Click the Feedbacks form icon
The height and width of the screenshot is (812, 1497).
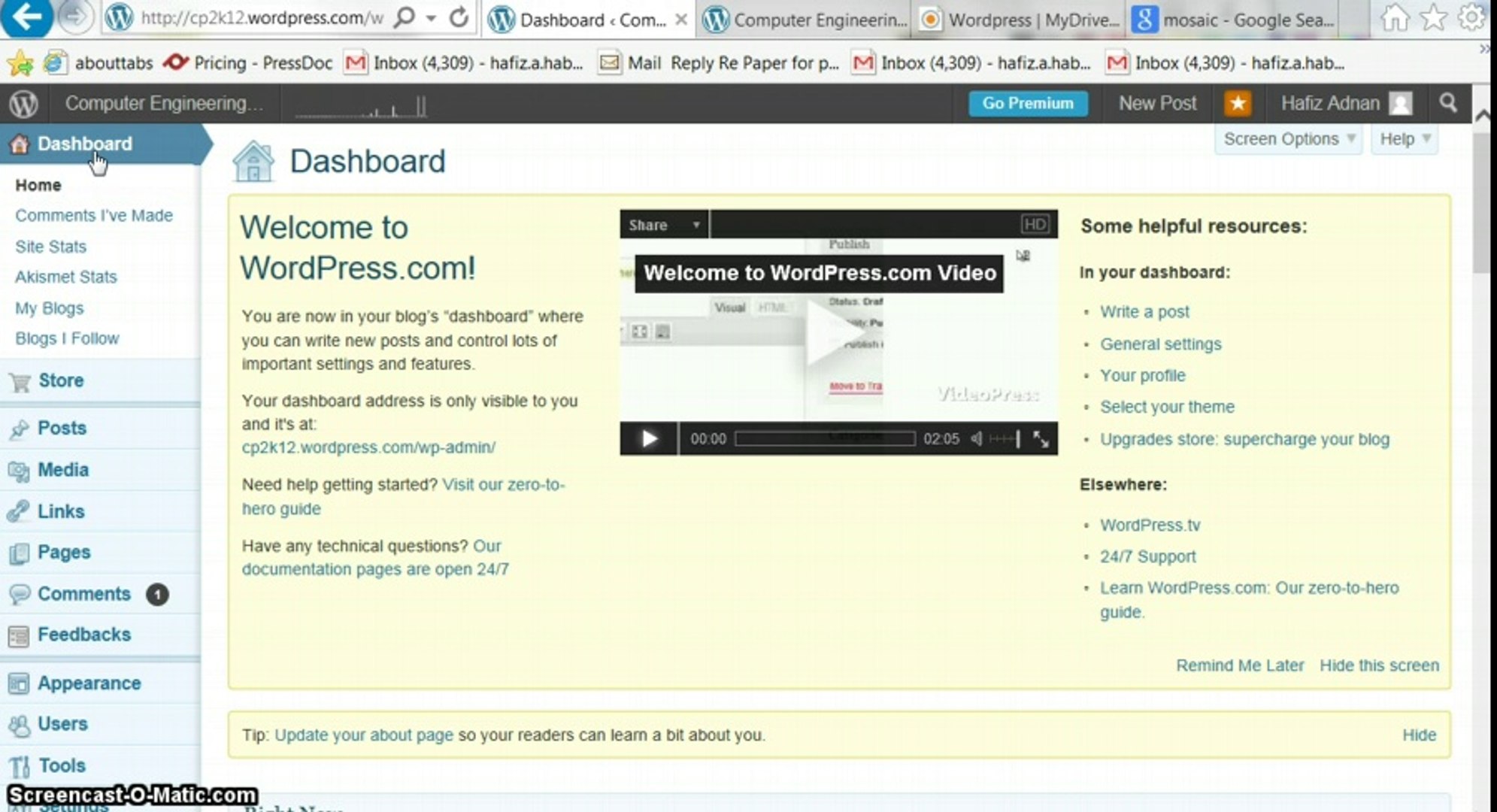coord(19,636)
